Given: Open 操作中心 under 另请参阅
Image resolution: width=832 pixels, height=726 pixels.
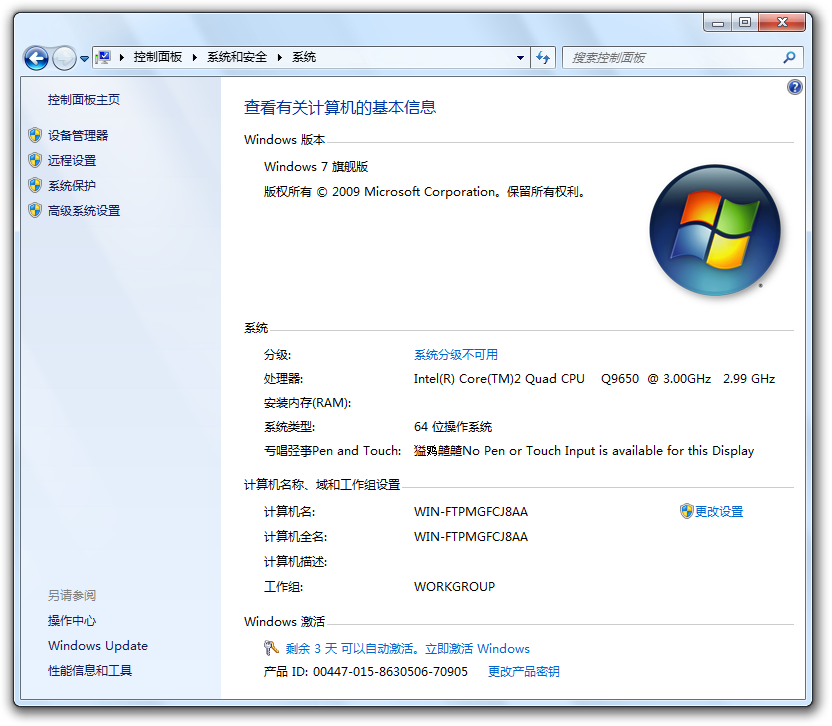Looking at the screenshot, I should pyautogui.click(x=72, y=621).
